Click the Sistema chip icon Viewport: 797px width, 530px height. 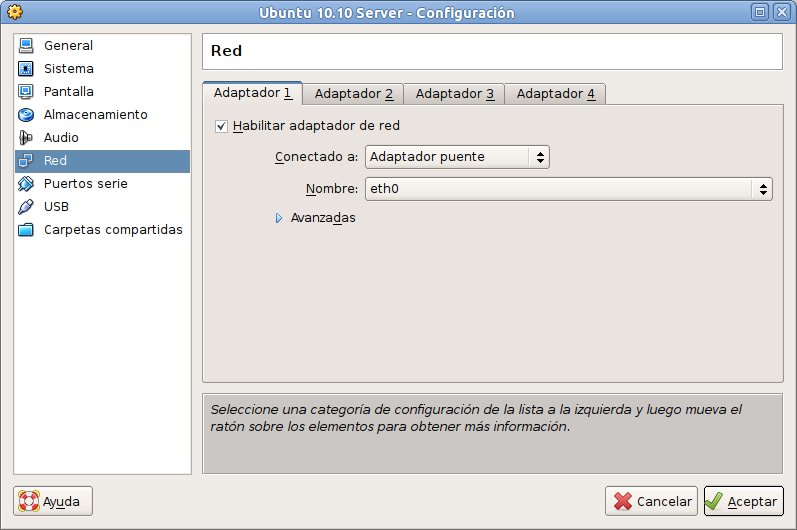tap(26, 69)
